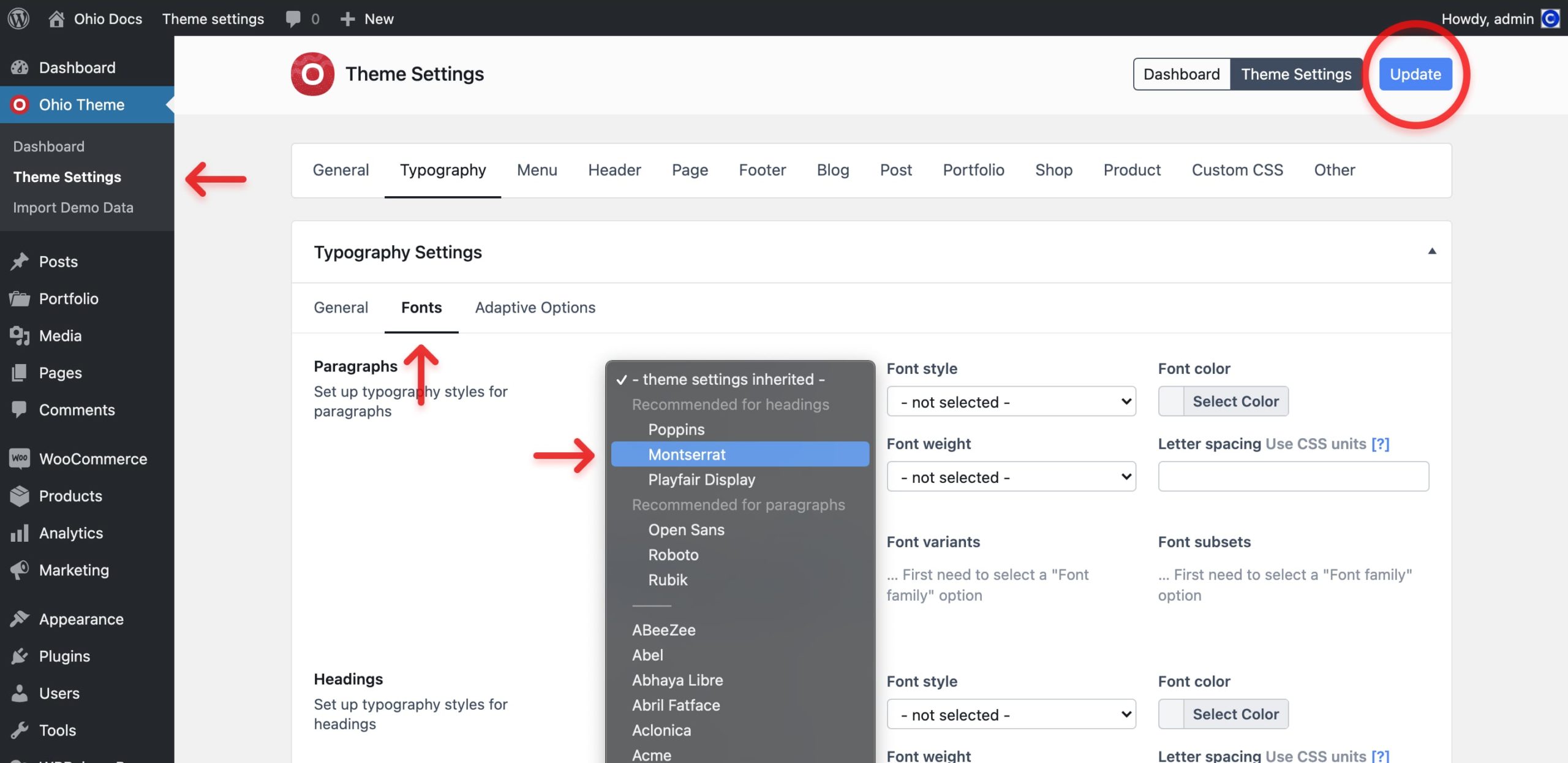Click the Theme Settings header button
The width and height of the screenshot is (1568, 763).
1296,74
